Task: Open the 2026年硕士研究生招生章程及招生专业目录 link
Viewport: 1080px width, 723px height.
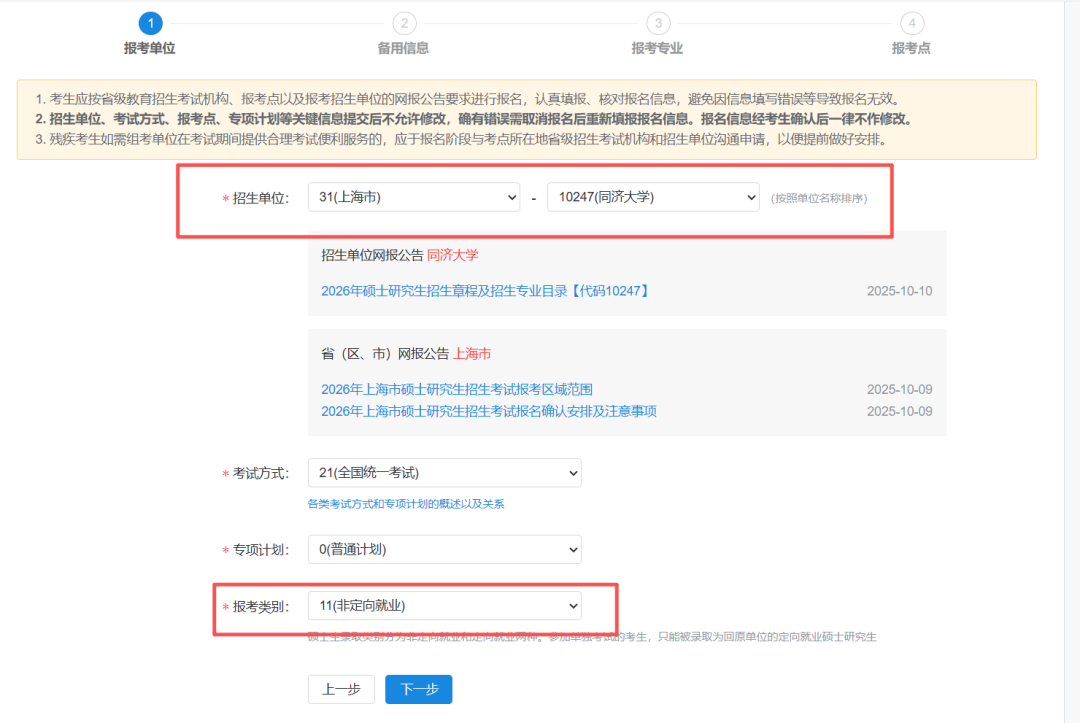Action: point(486,291)
